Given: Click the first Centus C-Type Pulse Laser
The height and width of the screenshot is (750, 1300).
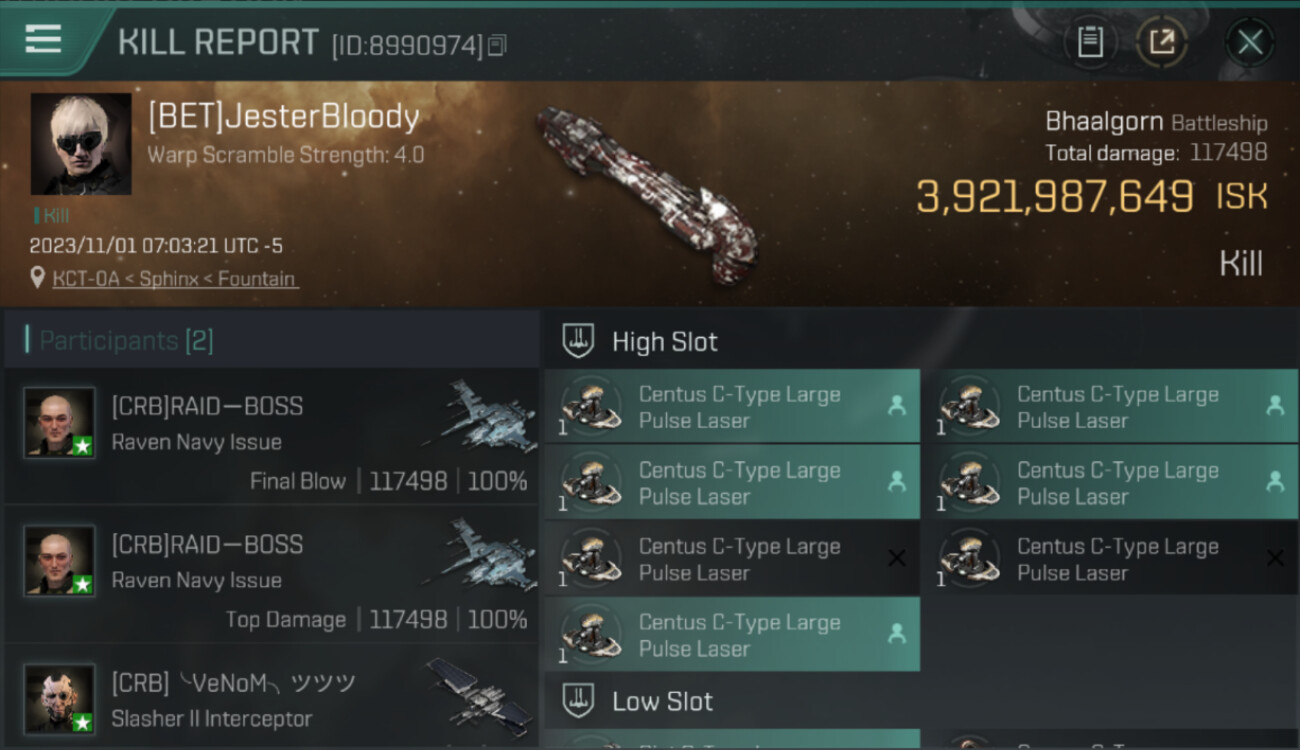Looking at the screenshot, I should [731, 407].
